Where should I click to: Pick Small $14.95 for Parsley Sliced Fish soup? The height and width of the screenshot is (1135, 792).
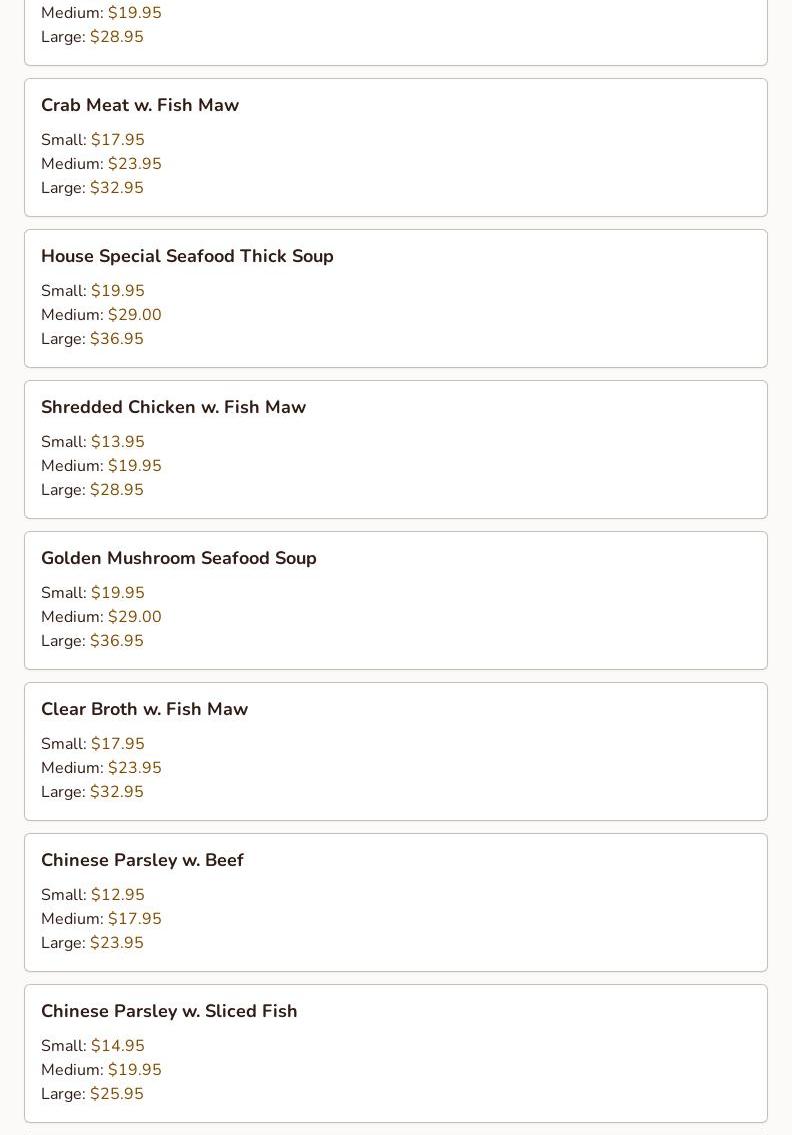pos(93,1046)
